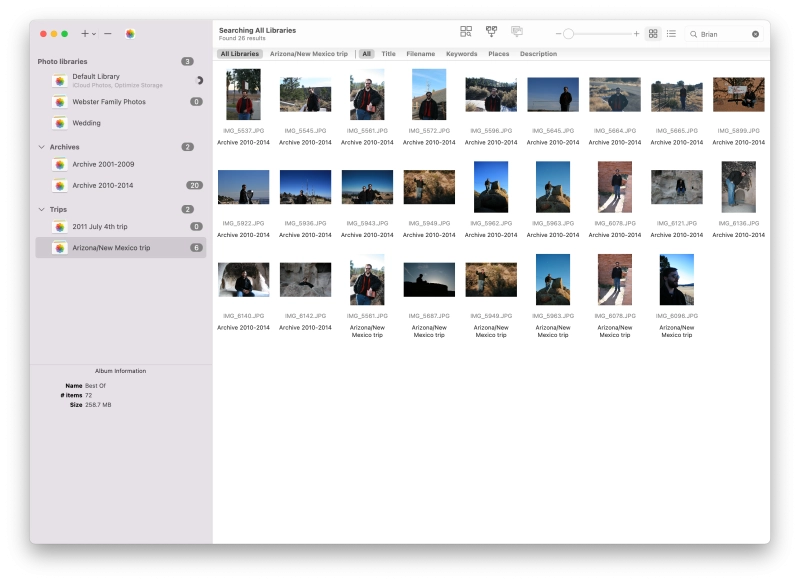Click the minus remove library button
This screenshot has width=800, height=583.
click(108, 34)
